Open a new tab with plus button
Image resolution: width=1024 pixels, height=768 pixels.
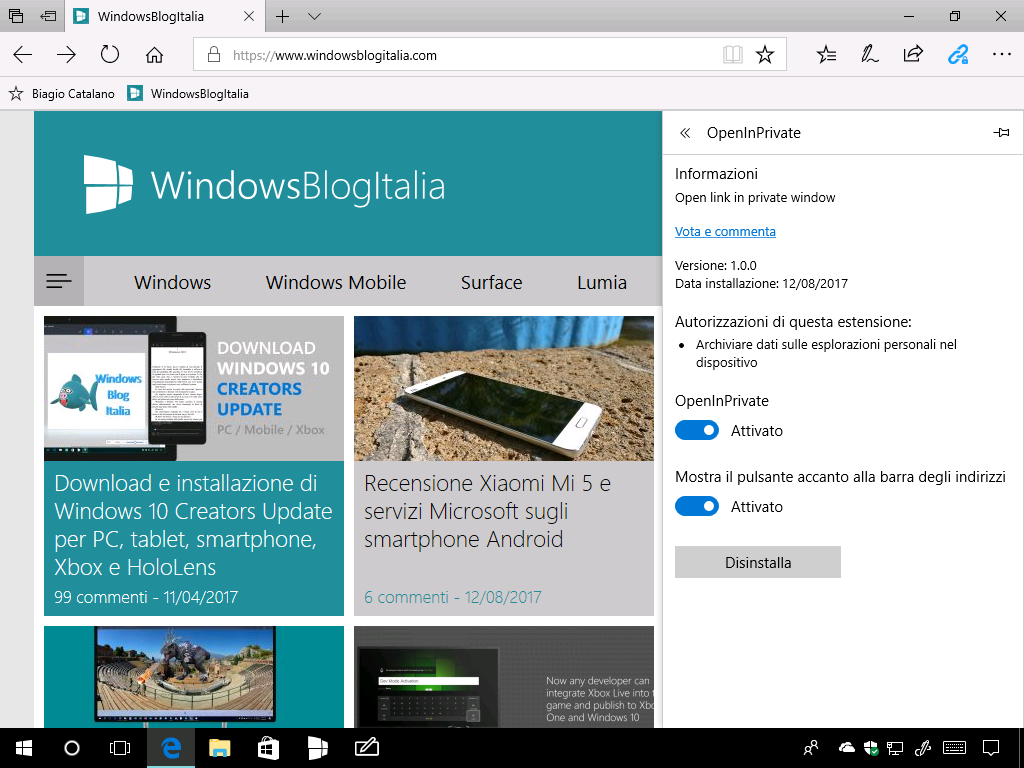[x=282, y=16]
